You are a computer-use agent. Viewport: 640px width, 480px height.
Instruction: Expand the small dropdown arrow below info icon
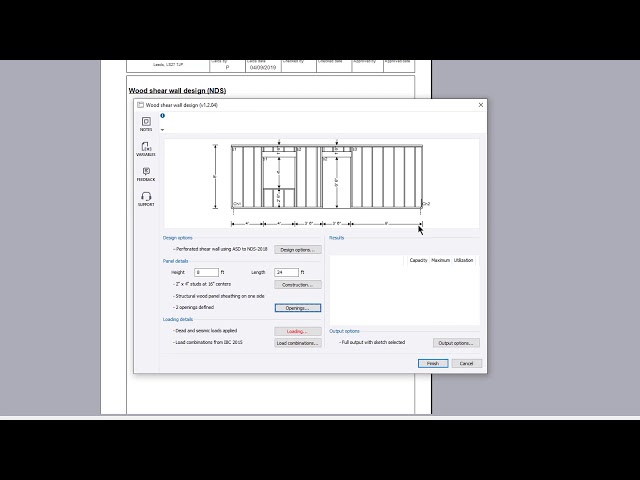click(x=162, y=130)
